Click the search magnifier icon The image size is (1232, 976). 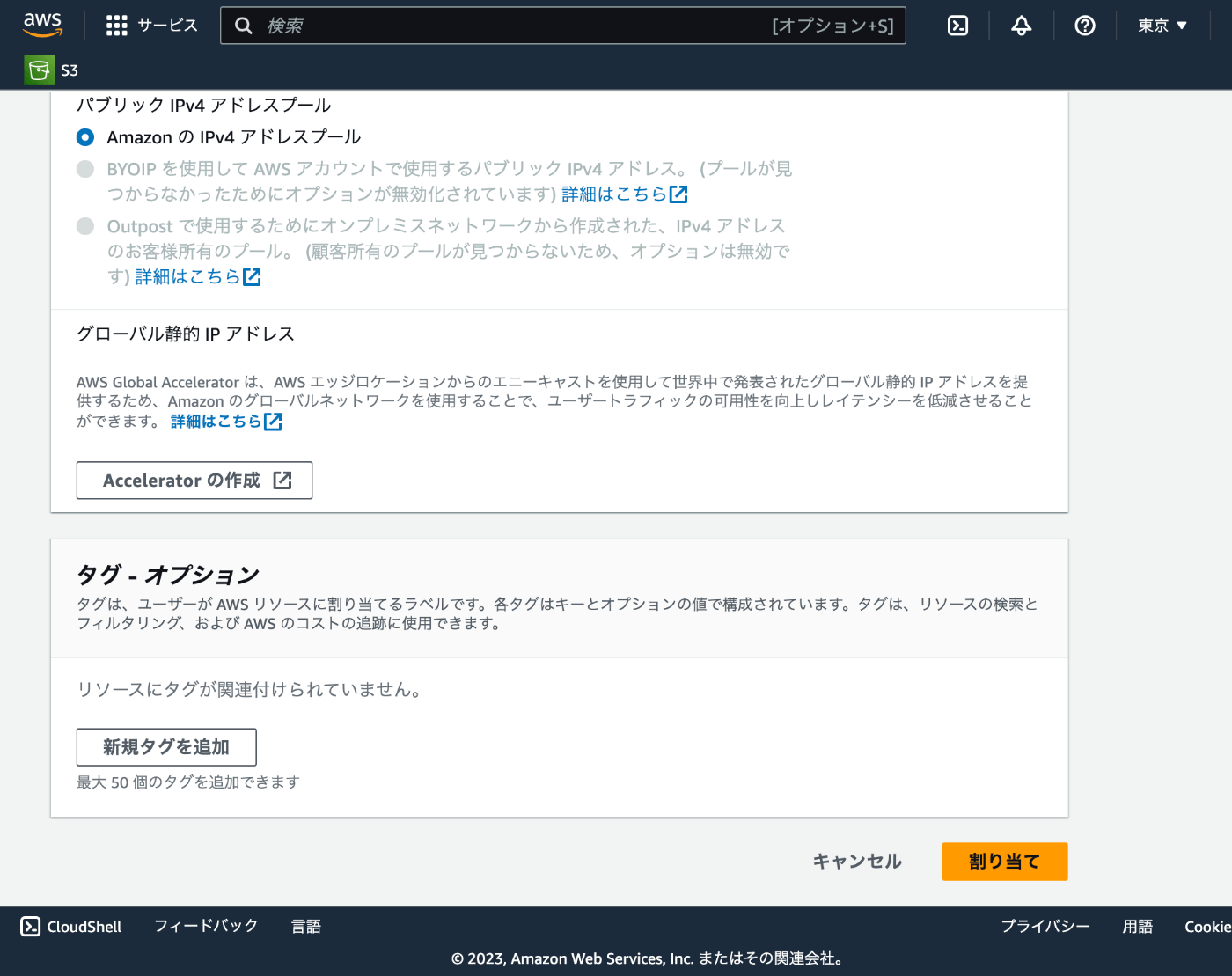click(244, 26)
